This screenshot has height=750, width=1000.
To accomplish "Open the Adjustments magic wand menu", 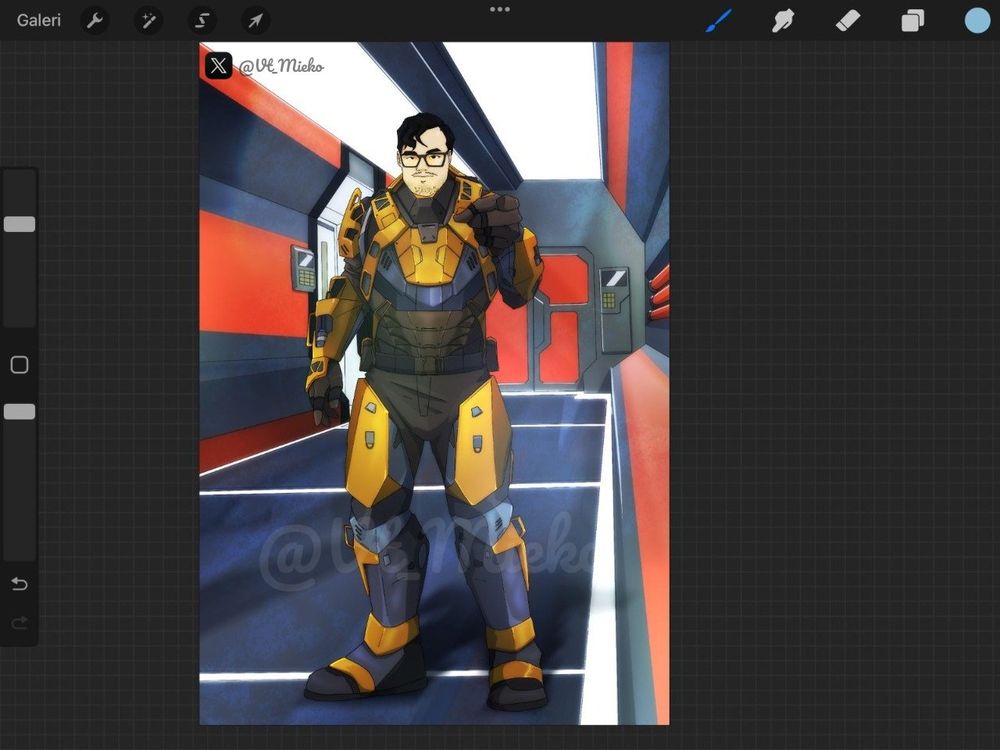I will tap(148, 21).
